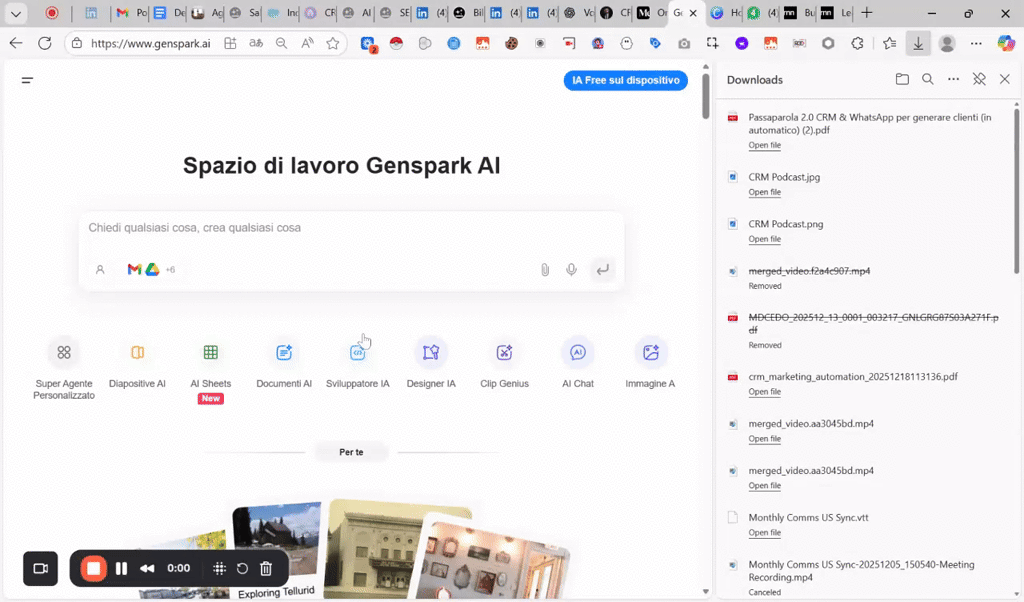Open the browser profile avatar
This screenshot has width=1024, height=602.
coord(947,43)
